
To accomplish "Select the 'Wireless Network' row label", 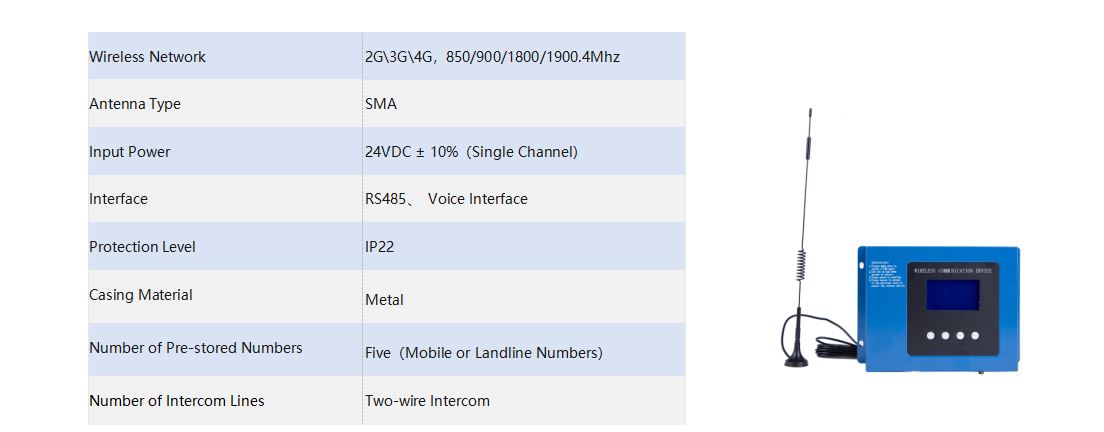I will (x=147, y=57).
